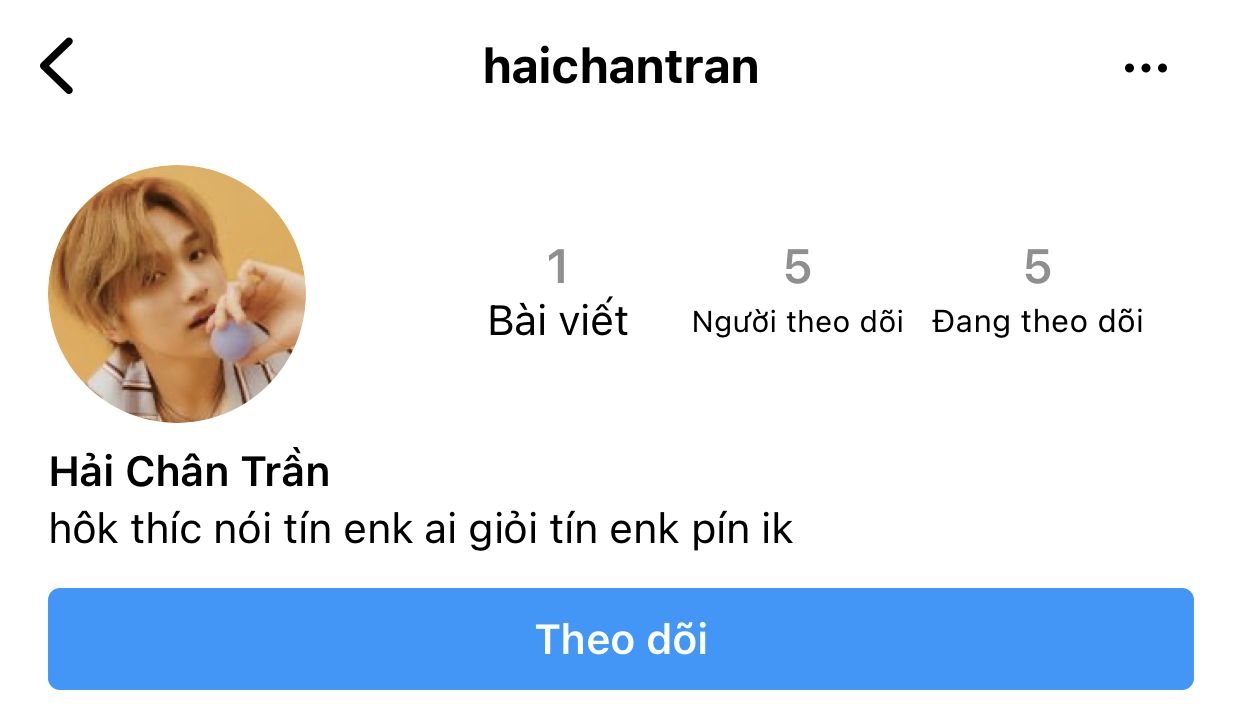Open the Đang theo dõi following list
Image resolution: width=1242 pixels, height=727 pixels.
1038,322
